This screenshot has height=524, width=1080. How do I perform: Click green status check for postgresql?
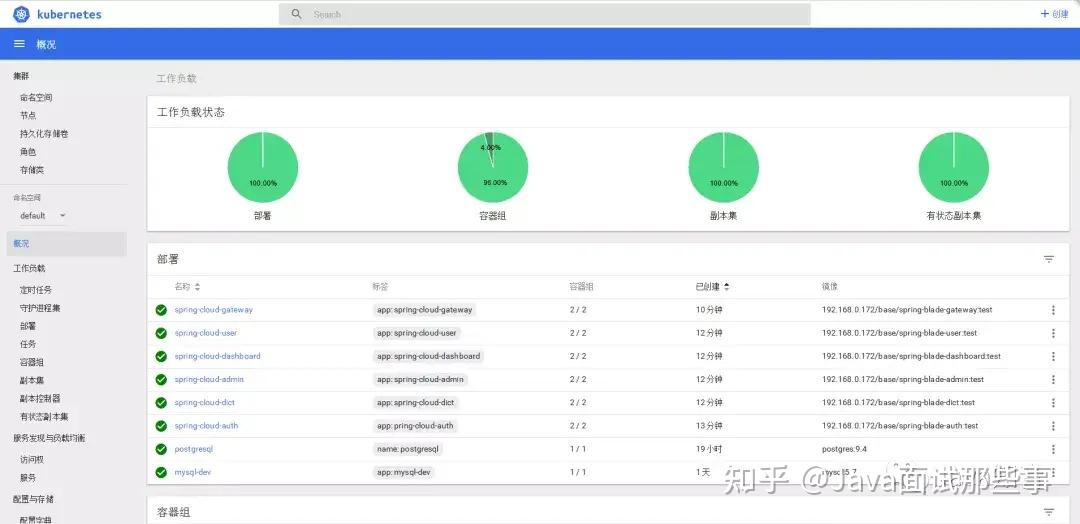161,449
